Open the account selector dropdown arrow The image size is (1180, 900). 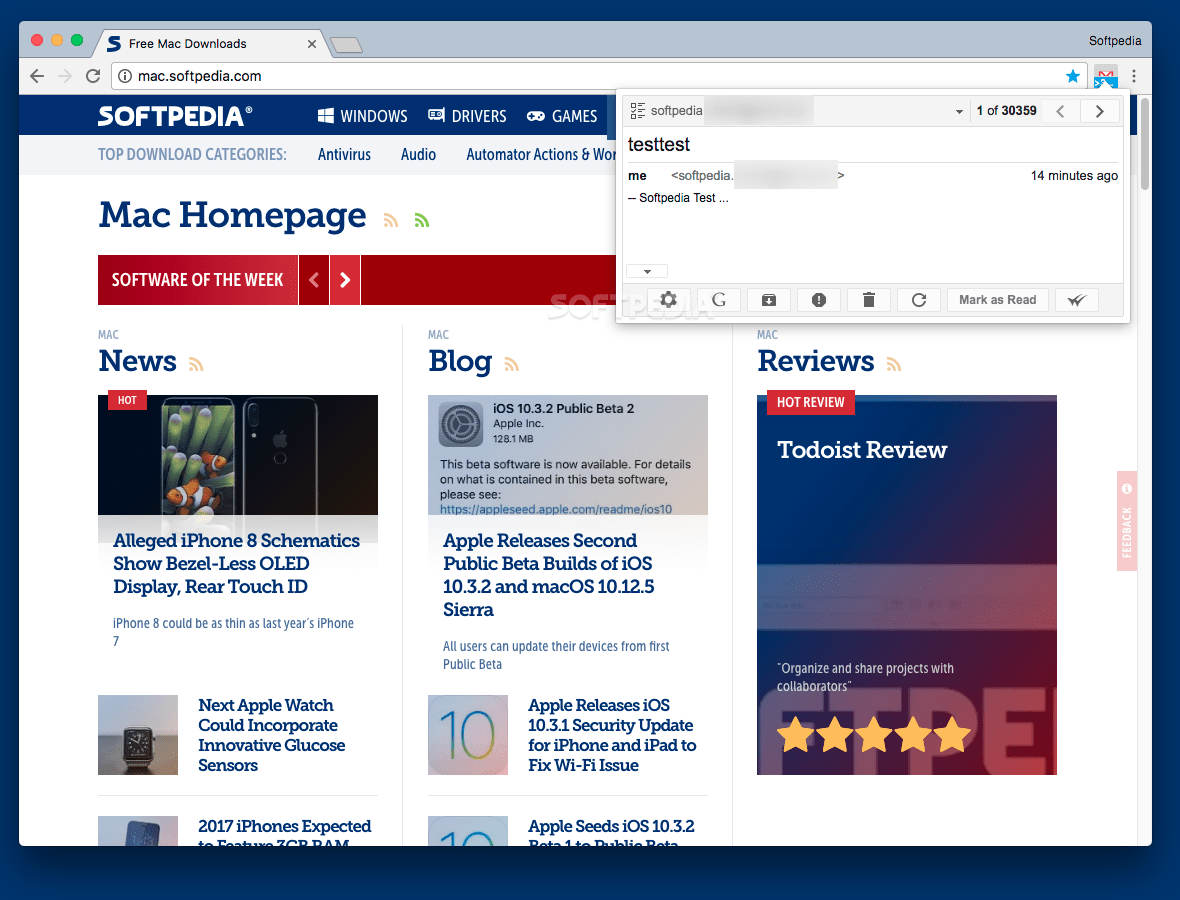tap(959, 111)
